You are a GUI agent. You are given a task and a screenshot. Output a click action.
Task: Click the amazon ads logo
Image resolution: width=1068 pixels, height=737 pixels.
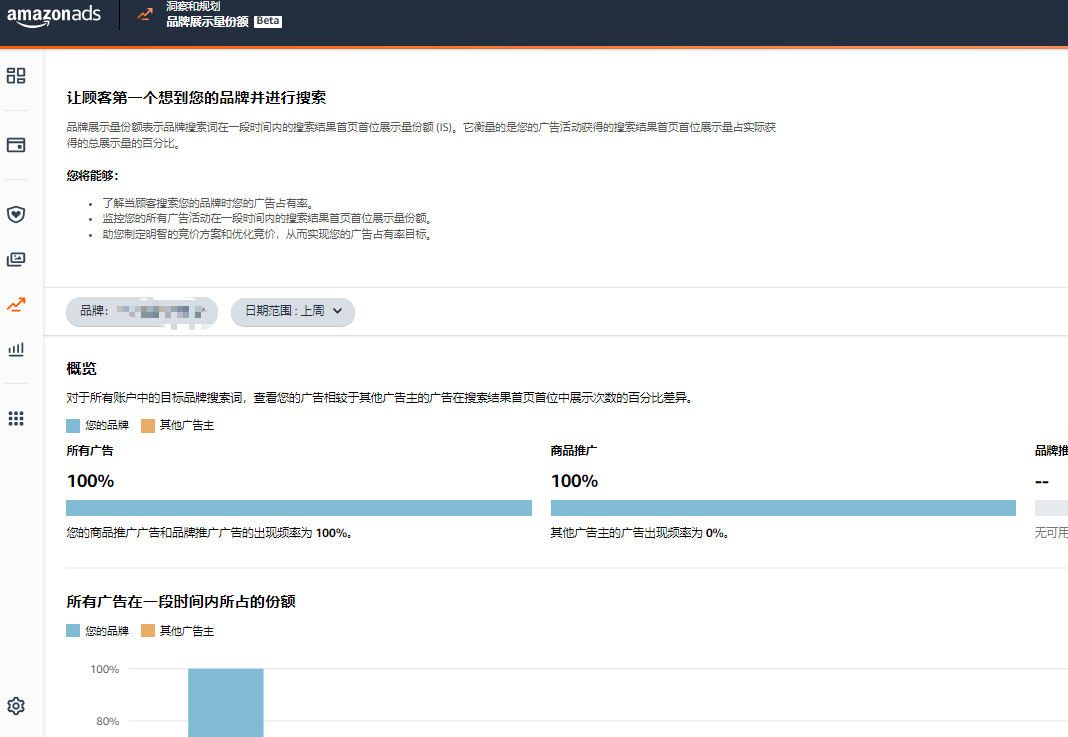(x=55, y=19)
